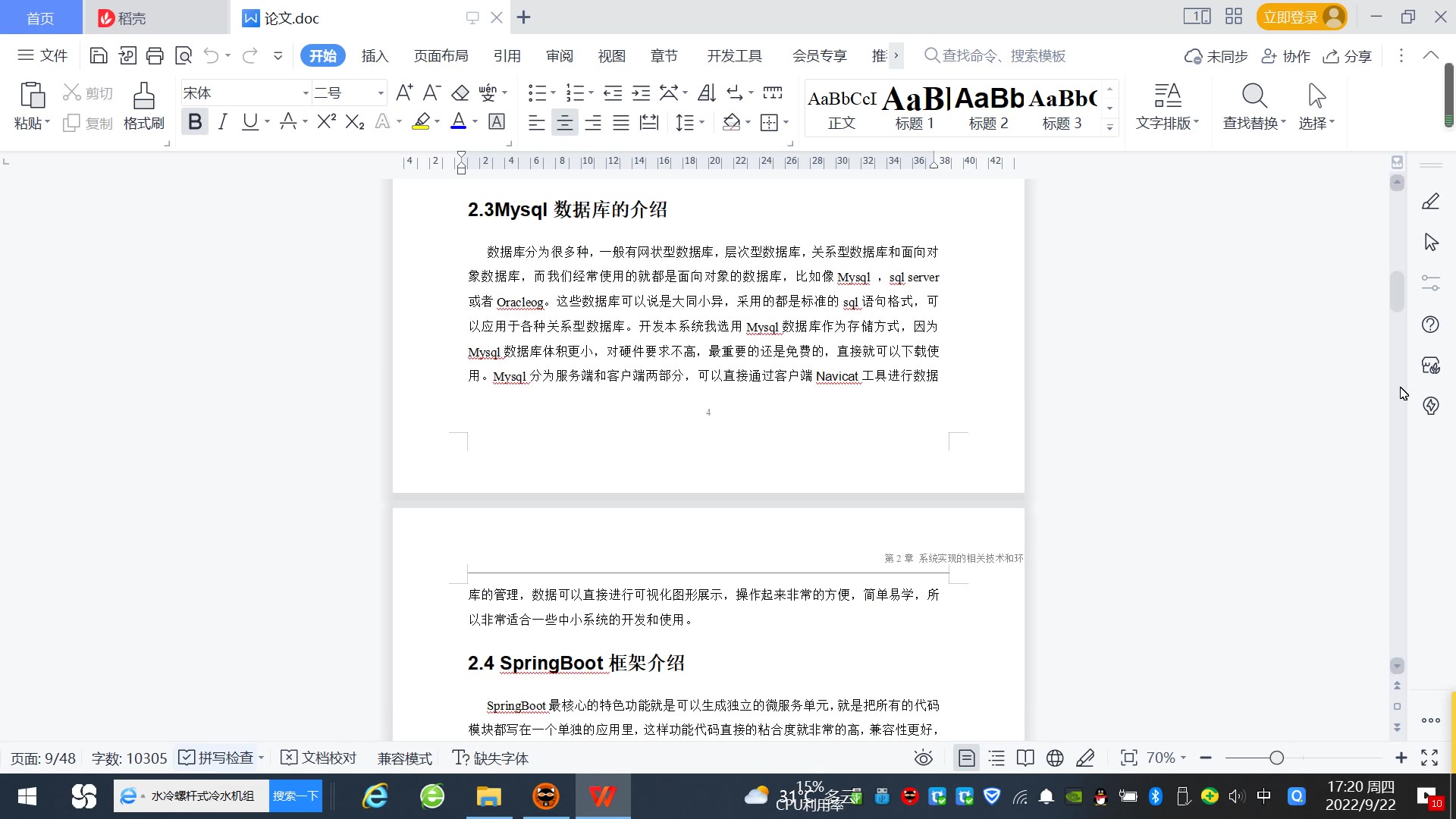This screenshot has height=819, width=1456.
Task: Open the eye protection mode icon
Action: click(923, 758)
